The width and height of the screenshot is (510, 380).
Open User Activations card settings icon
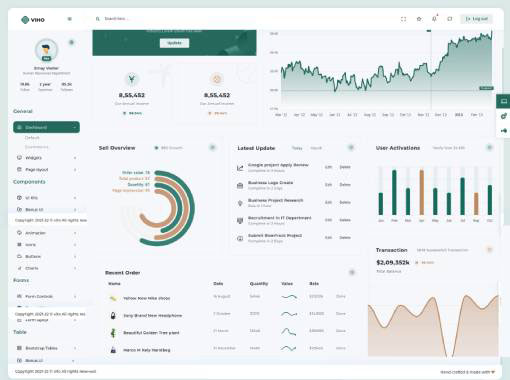[489, 147]
